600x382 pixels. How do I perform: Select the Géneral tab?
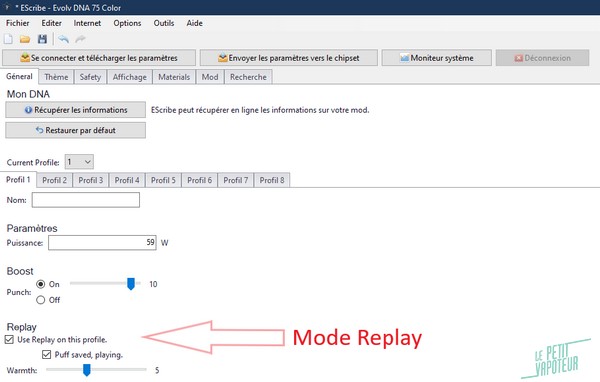pyautogui.click(x=19, y=76)
